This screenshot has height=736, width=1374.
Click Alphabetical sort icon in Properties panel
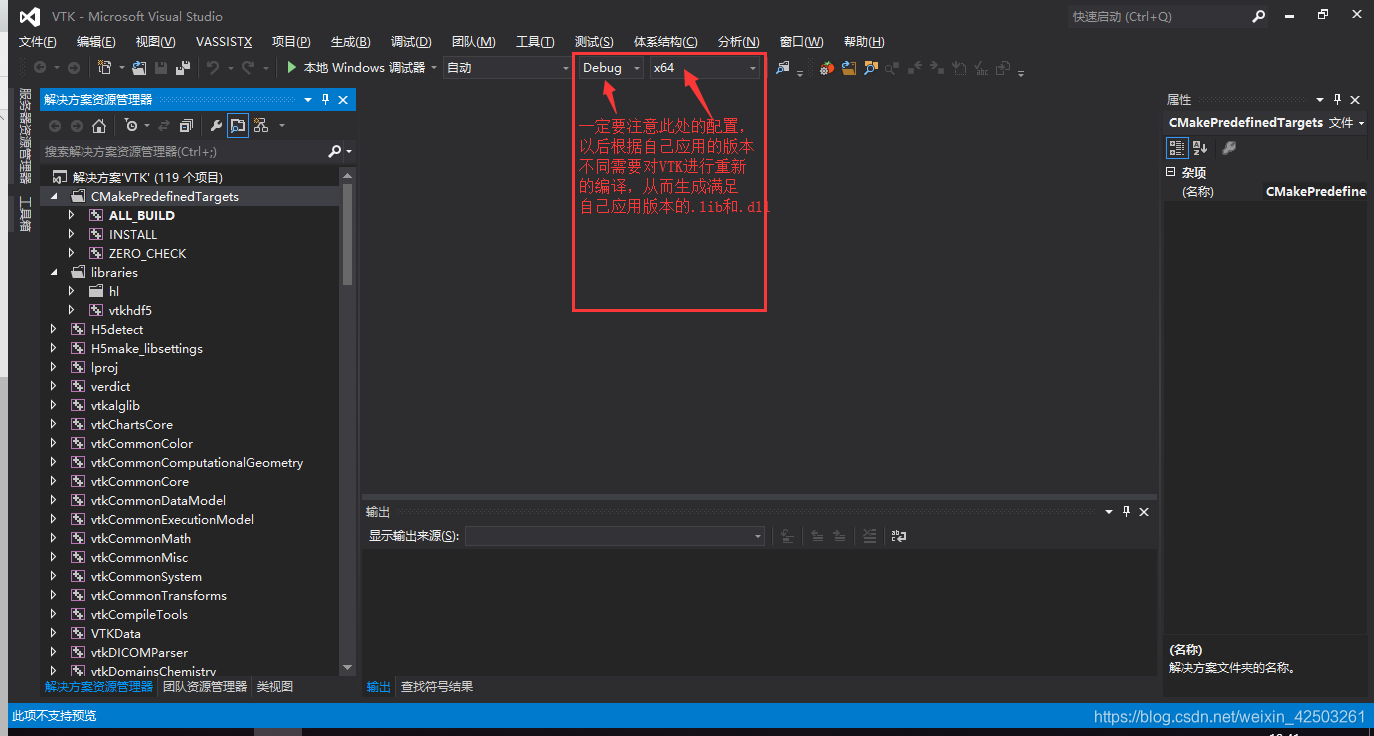coord(1199,148)
